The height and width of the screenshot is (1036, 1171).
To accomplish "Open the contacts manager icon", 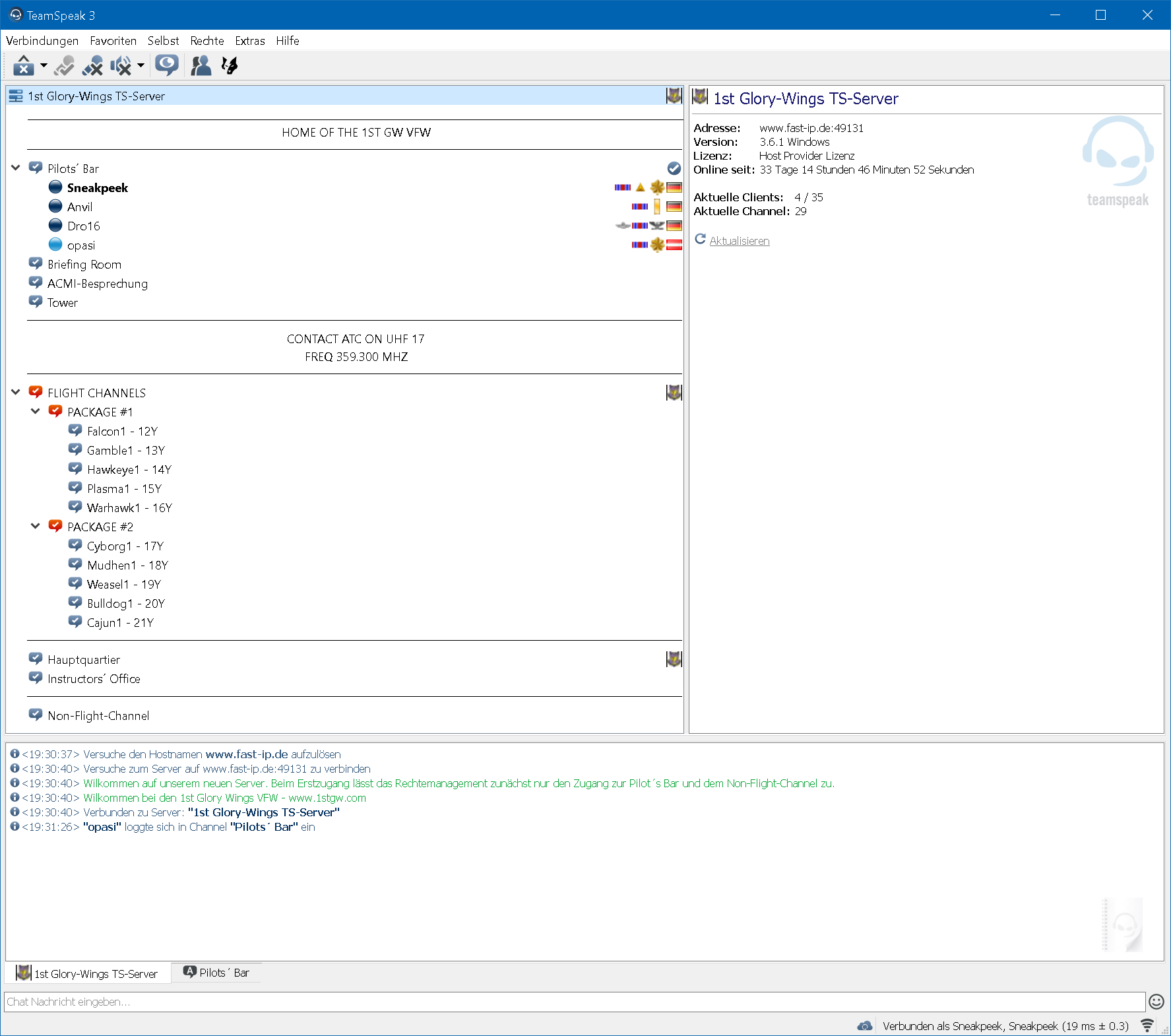I will (201, 65).
